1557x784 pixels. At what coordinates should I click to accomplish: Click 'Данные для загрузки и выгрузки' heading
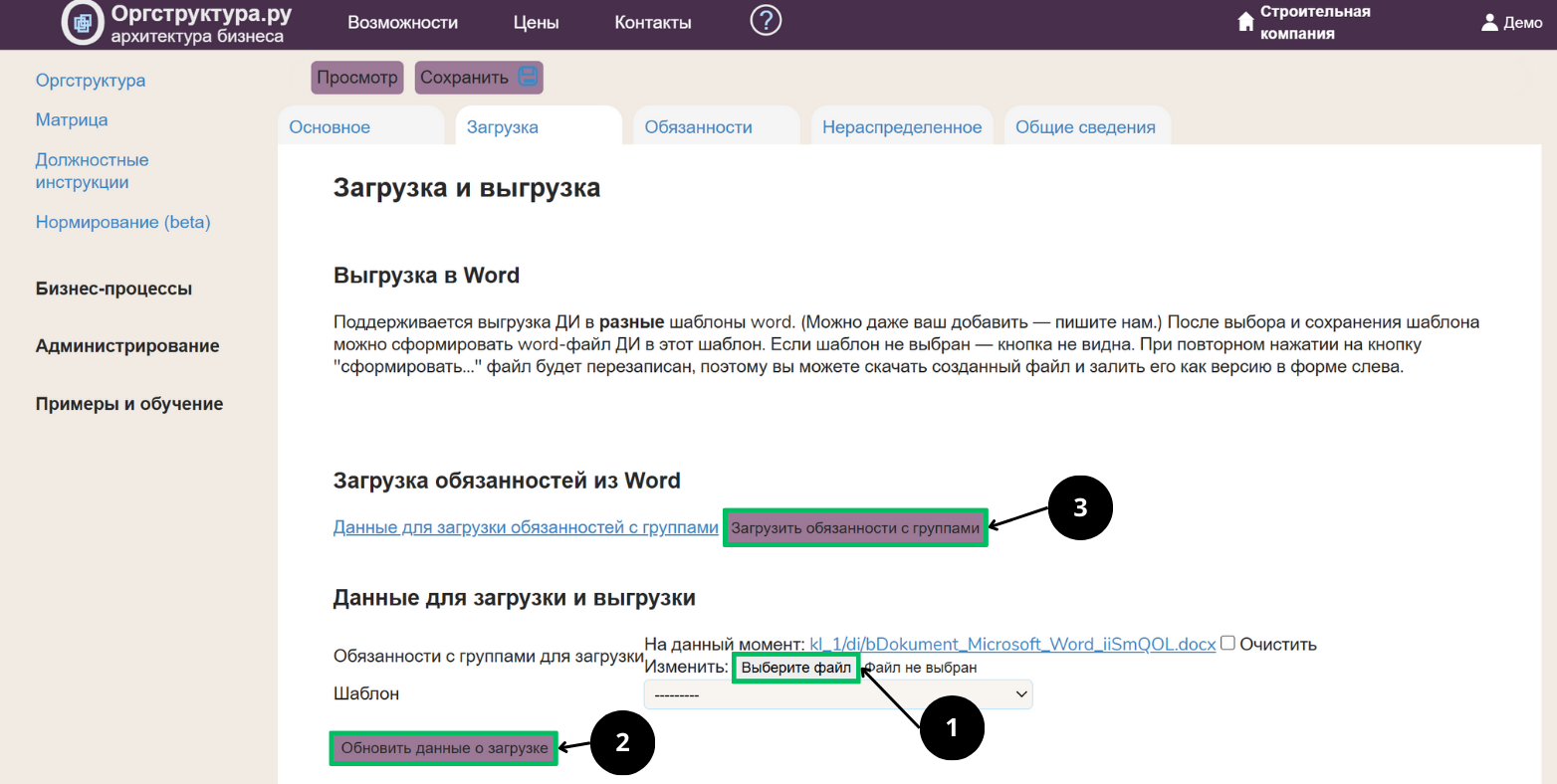click(515, 598)
